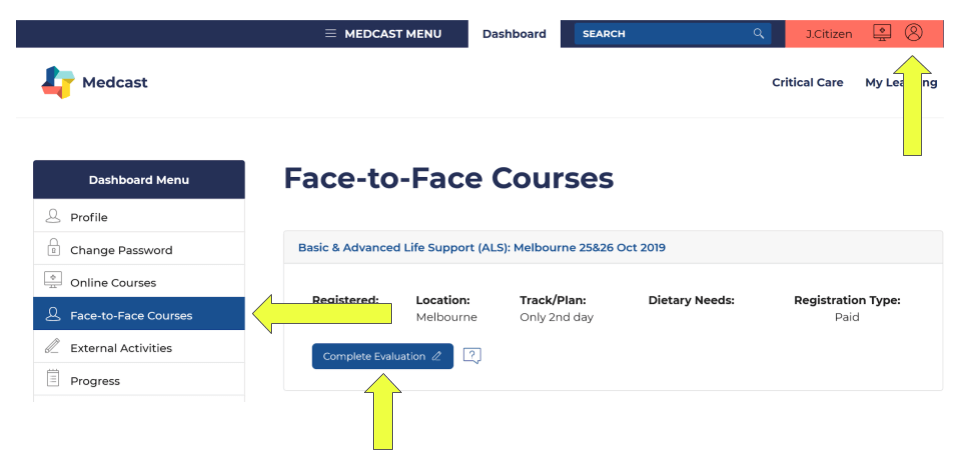Open the user account avatar icon
This screenshot has width=960, height=464.
point(913,32)
